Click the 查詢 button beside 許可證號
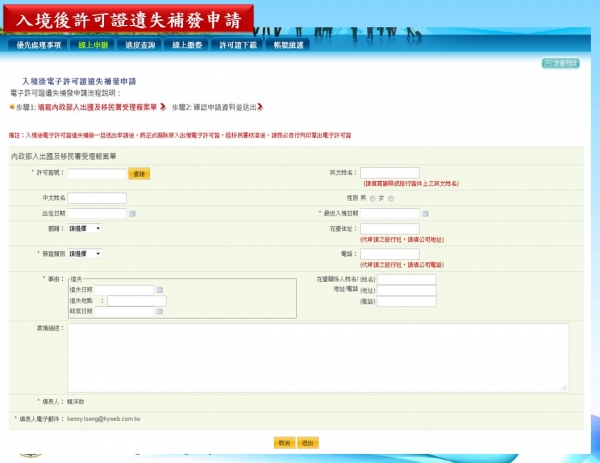The width and height of the screenshot is (600, 463). pyautogui.click(x=139, y=174)
